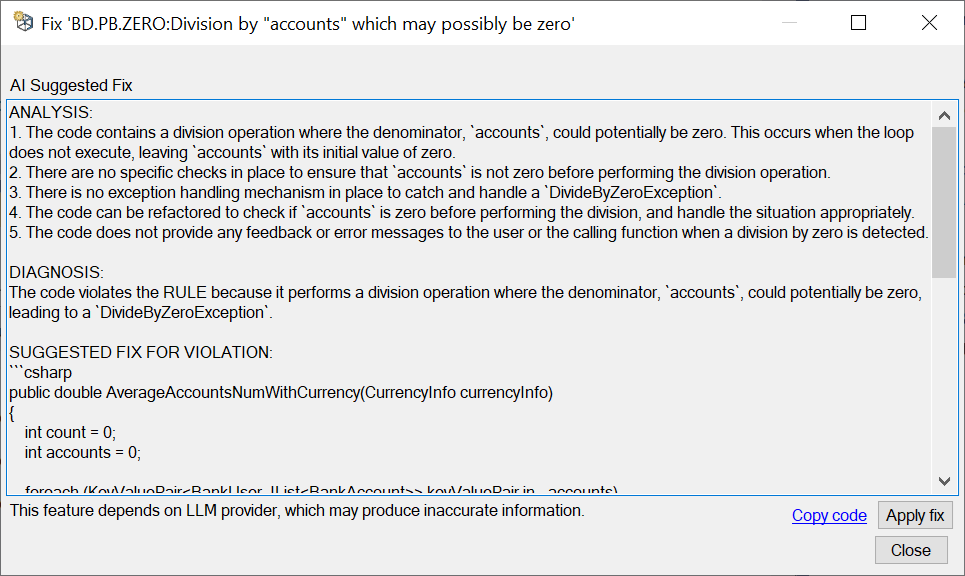Click the LLM provider disclaimer text
Screen dimensions: 965x576
click(x=297, y=511)
